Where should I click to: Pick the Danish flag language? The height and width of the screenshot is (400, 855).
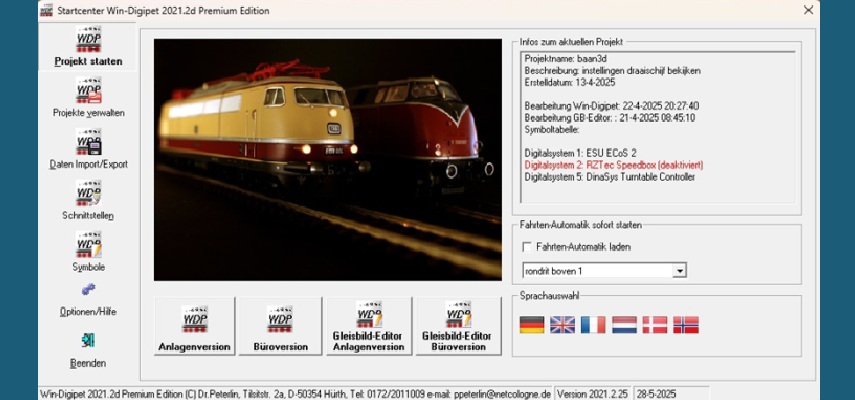coord(654,325)
